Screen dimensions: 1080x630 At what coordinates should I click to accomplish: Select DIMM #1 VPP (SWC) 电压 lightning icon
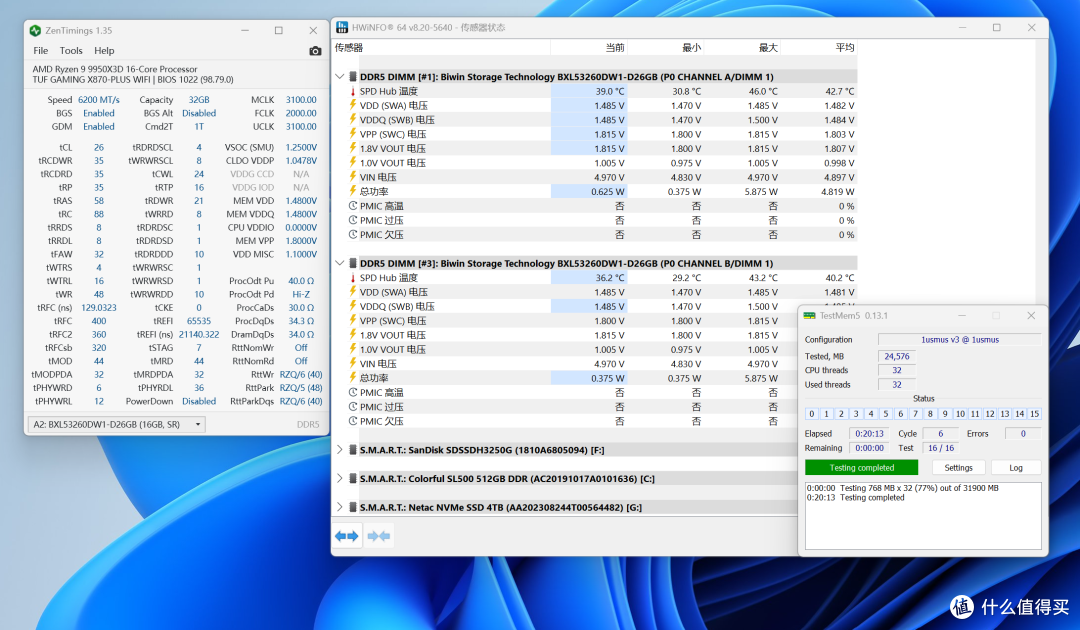(353, 134)
